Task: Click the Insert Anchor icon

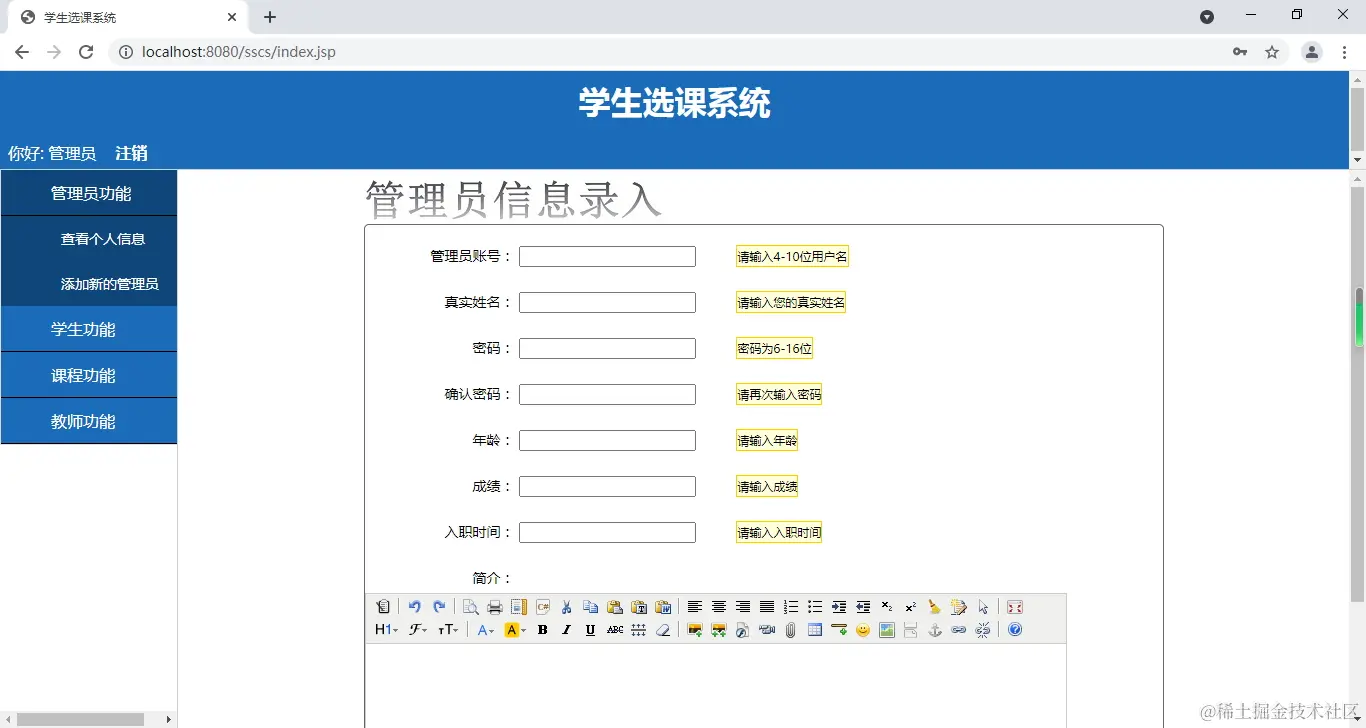Action: (x=935, y=630)
